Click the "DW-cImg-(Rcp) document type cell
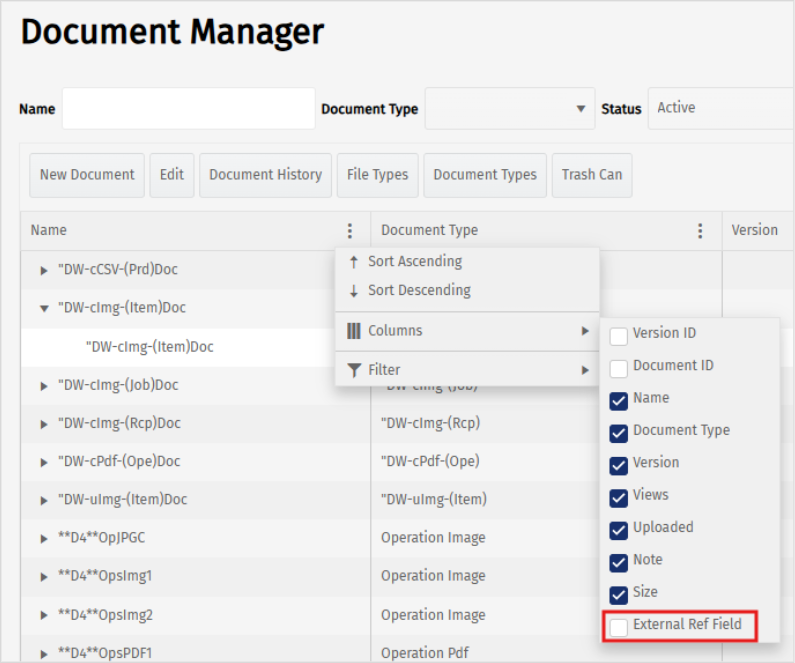Screen dimensions: 795x663 coord(430,423)
